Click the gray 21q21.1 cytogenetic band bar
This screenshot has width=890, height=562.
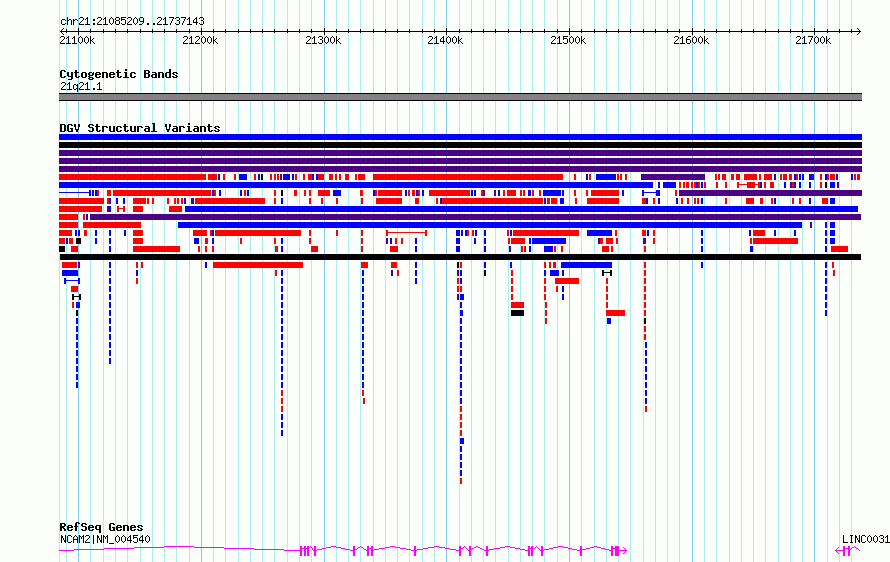pyautogui.click(x=460, y=97)
